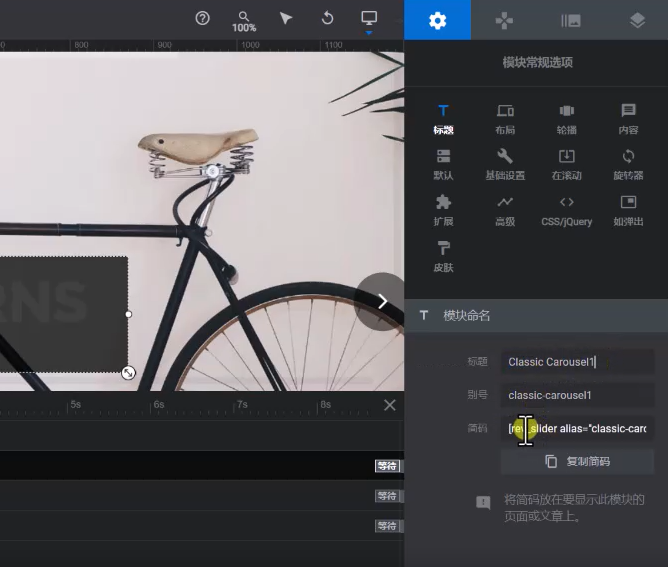The width and height of the screenshot is (668, 567).
Task: Click the 标题 field with Classic Carousel1
Action: pos(577,362)
